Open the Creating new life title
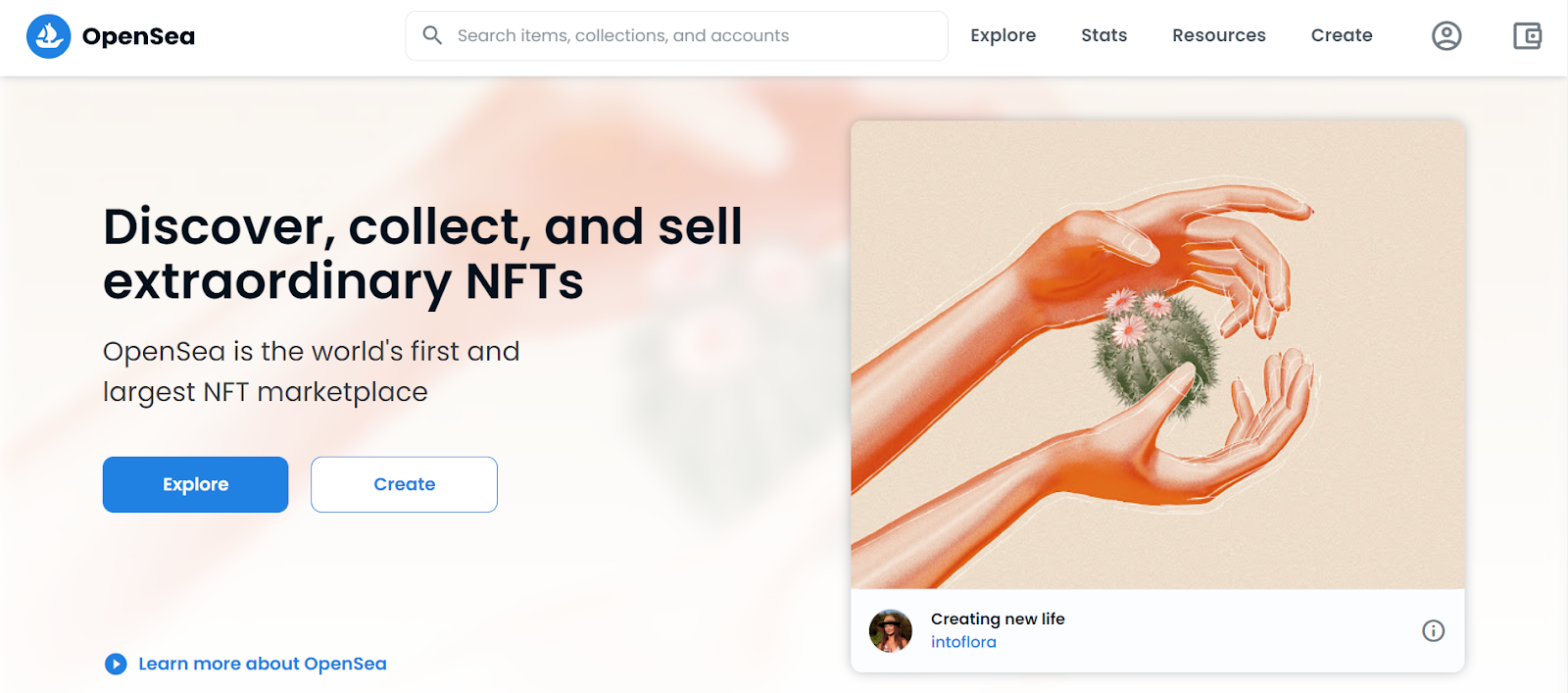The image size is (1568, 693). (x=998, y=619)
